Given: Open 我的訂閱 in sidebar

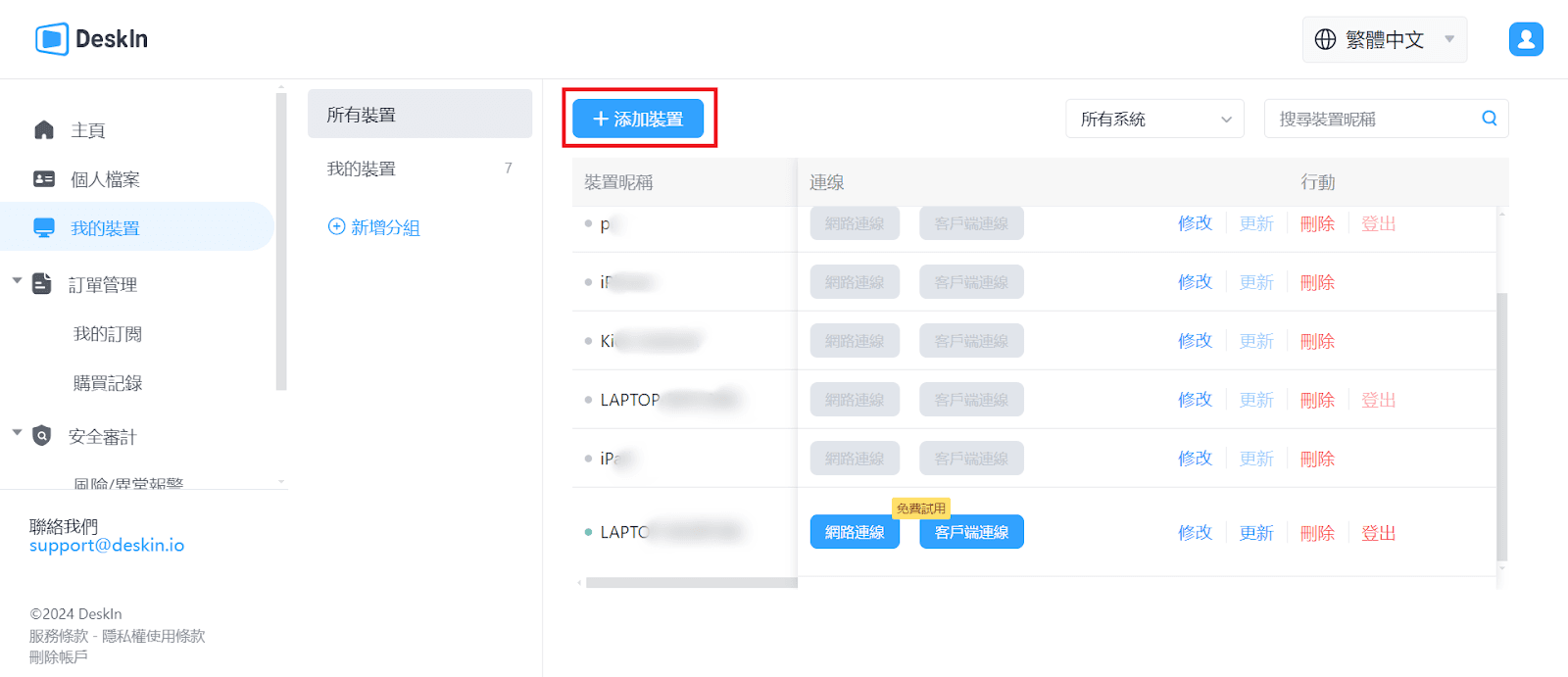Looking at the screenshot, I should pyautogui.click(x=108, y=334).
